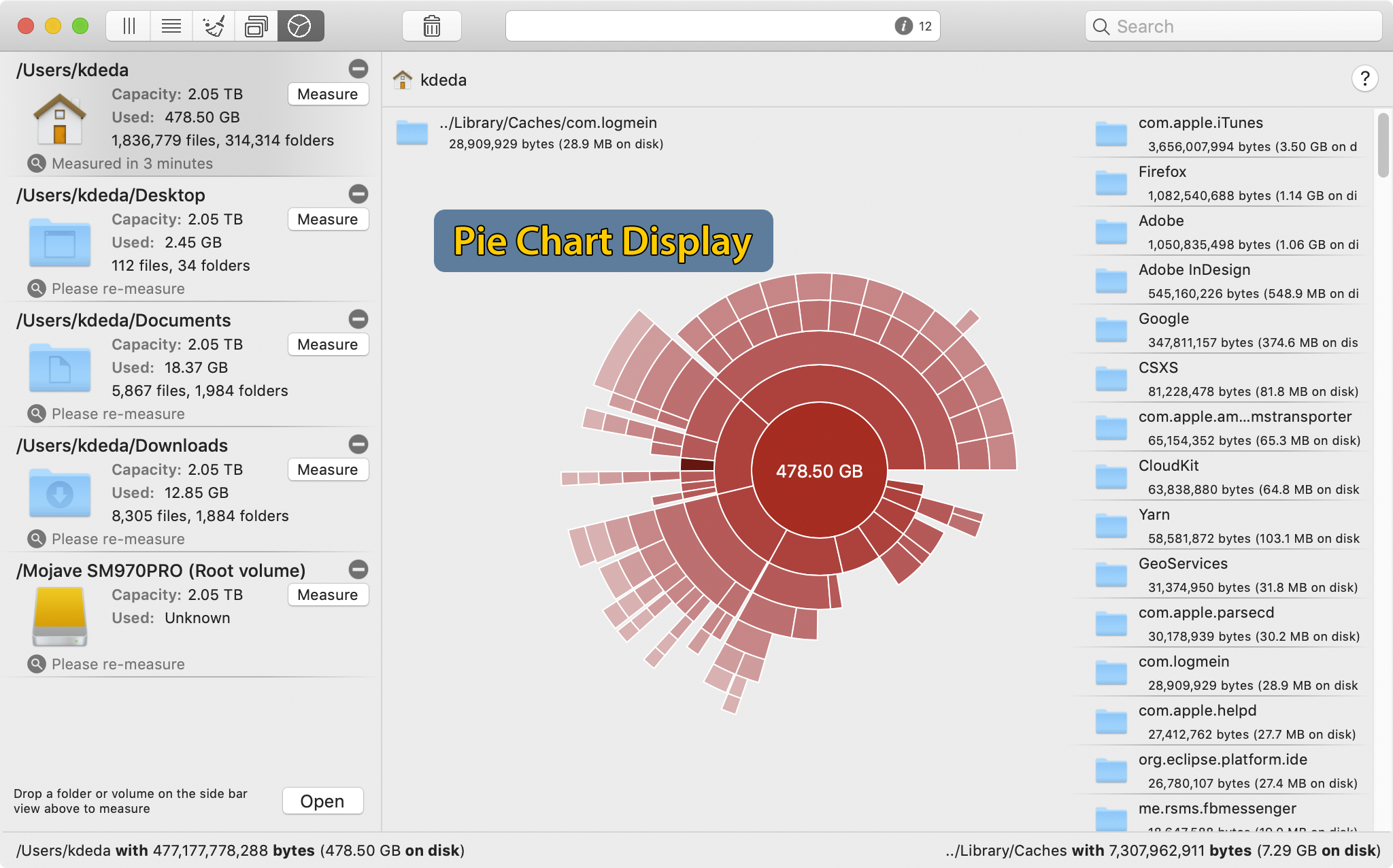Viewport: 1393px width, 868px height.
Task: Toggle measurement for /Mojave SM970PRO
Action: tap(359, 569)
